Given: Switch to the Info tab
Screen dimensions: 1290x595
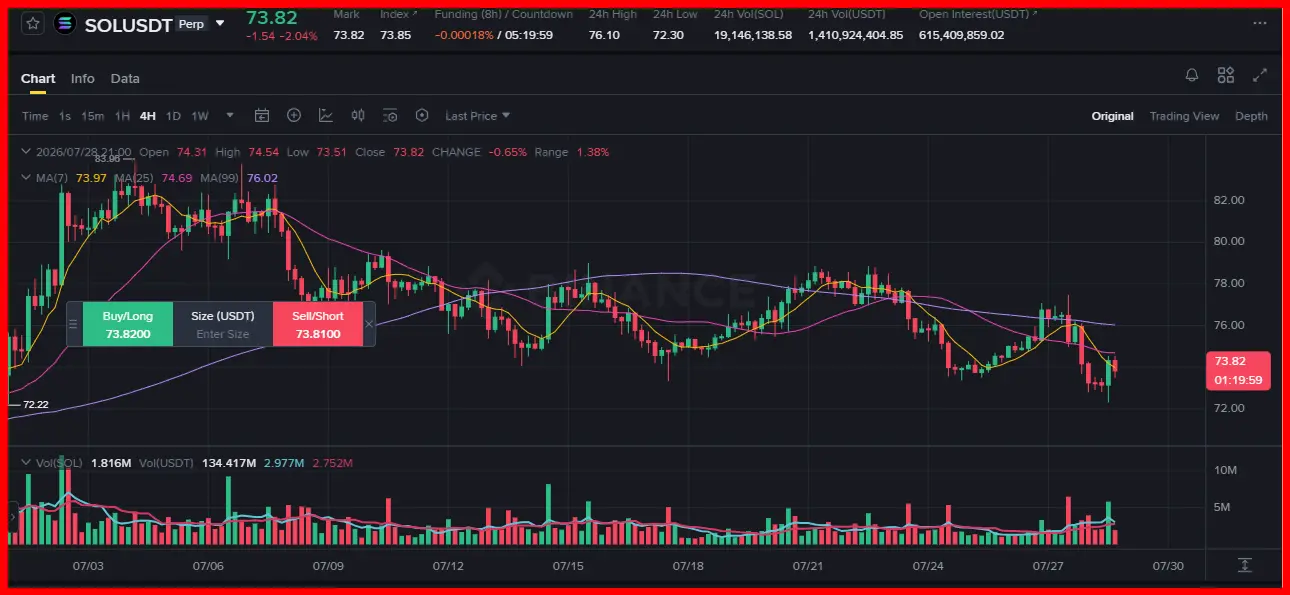Looking at the screenshot, I should pos(83,78).
